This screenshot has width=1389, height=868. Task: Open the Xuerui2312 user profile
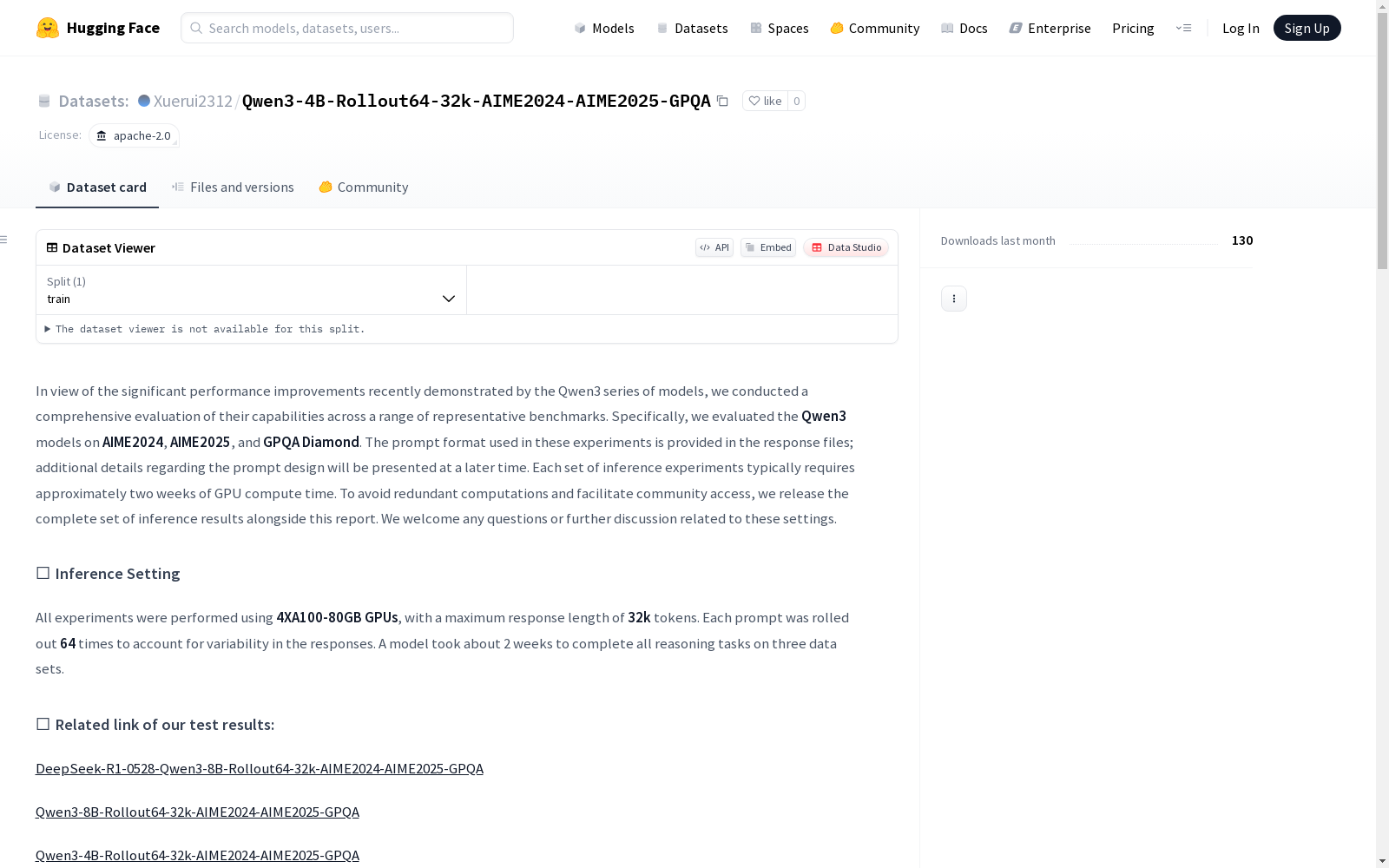[193, 101]
